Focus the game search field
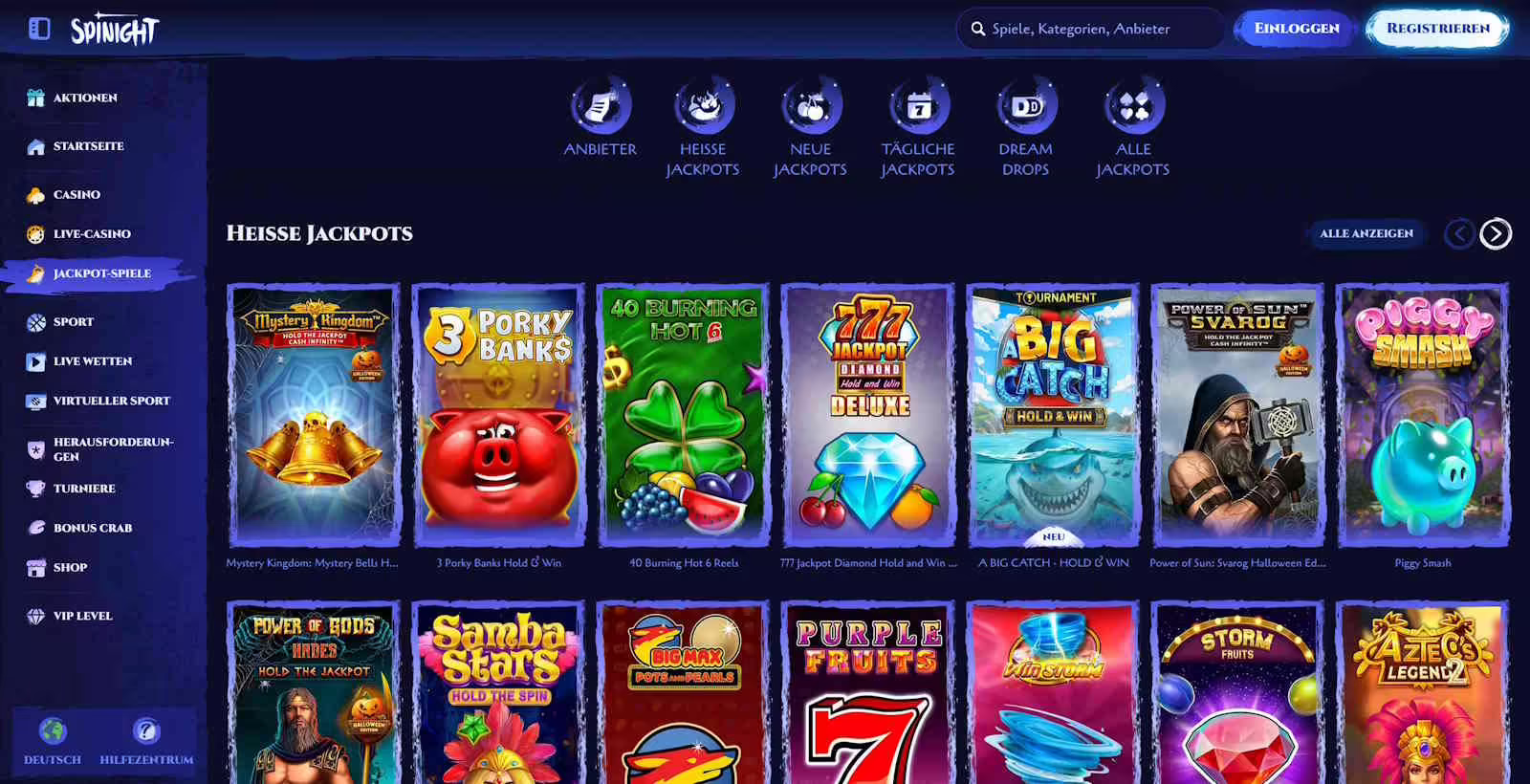This screenshot has width=1530, height=784. pyautogui.click(x=1090, y=29)
